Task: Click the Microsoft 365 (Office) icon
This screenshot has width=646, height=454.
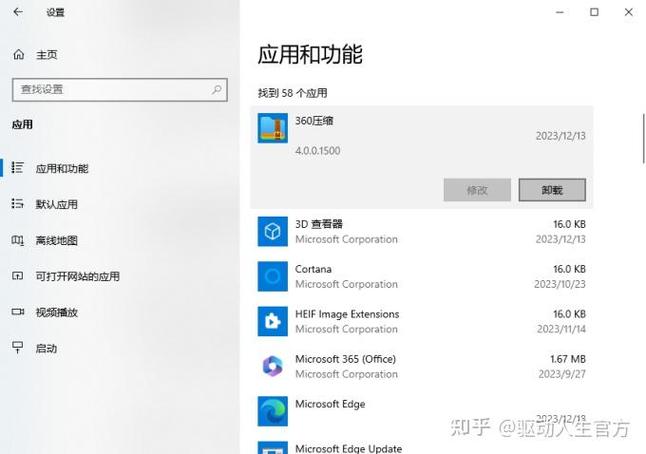Action: [x=273, y=366]
